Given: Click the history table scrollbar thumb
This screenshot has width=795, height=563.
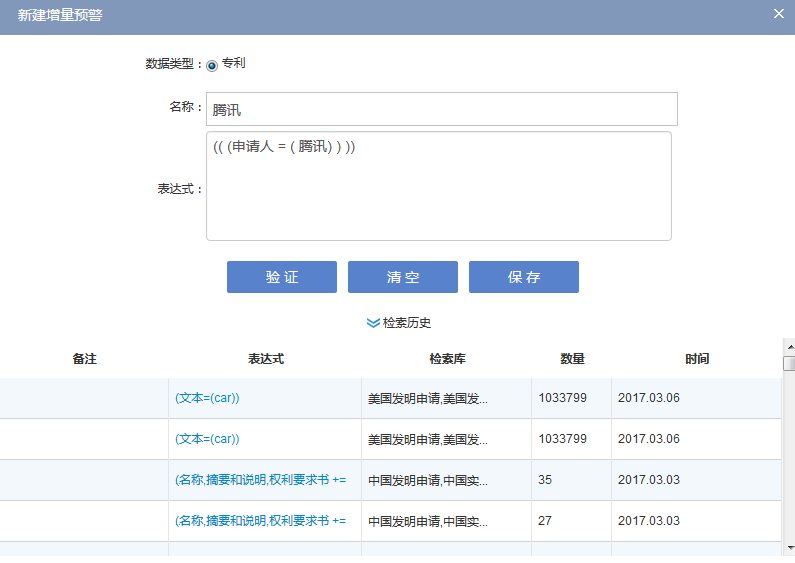Looking at the screenshot, I should click(788, 364).
